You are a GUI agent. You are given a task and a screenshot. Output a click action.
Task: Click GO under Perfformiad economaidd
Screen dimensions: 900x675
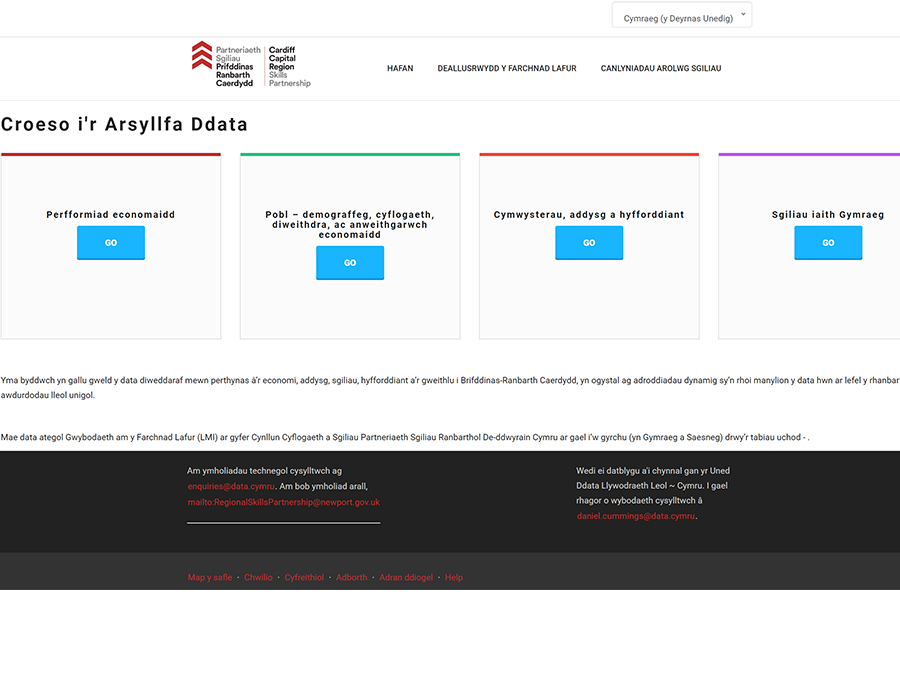pos(111,243)
